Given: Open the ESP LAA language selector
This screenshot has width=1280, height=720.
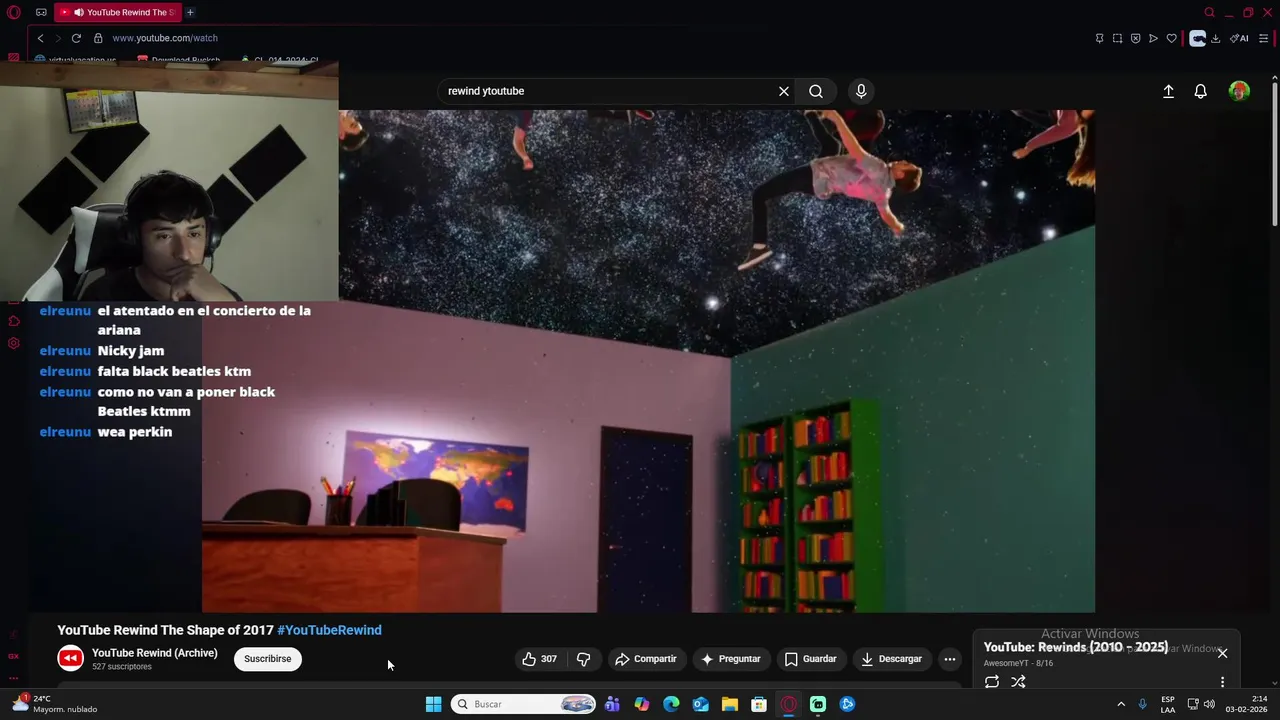Looking at the screenshot, I should coord(1168,704).
